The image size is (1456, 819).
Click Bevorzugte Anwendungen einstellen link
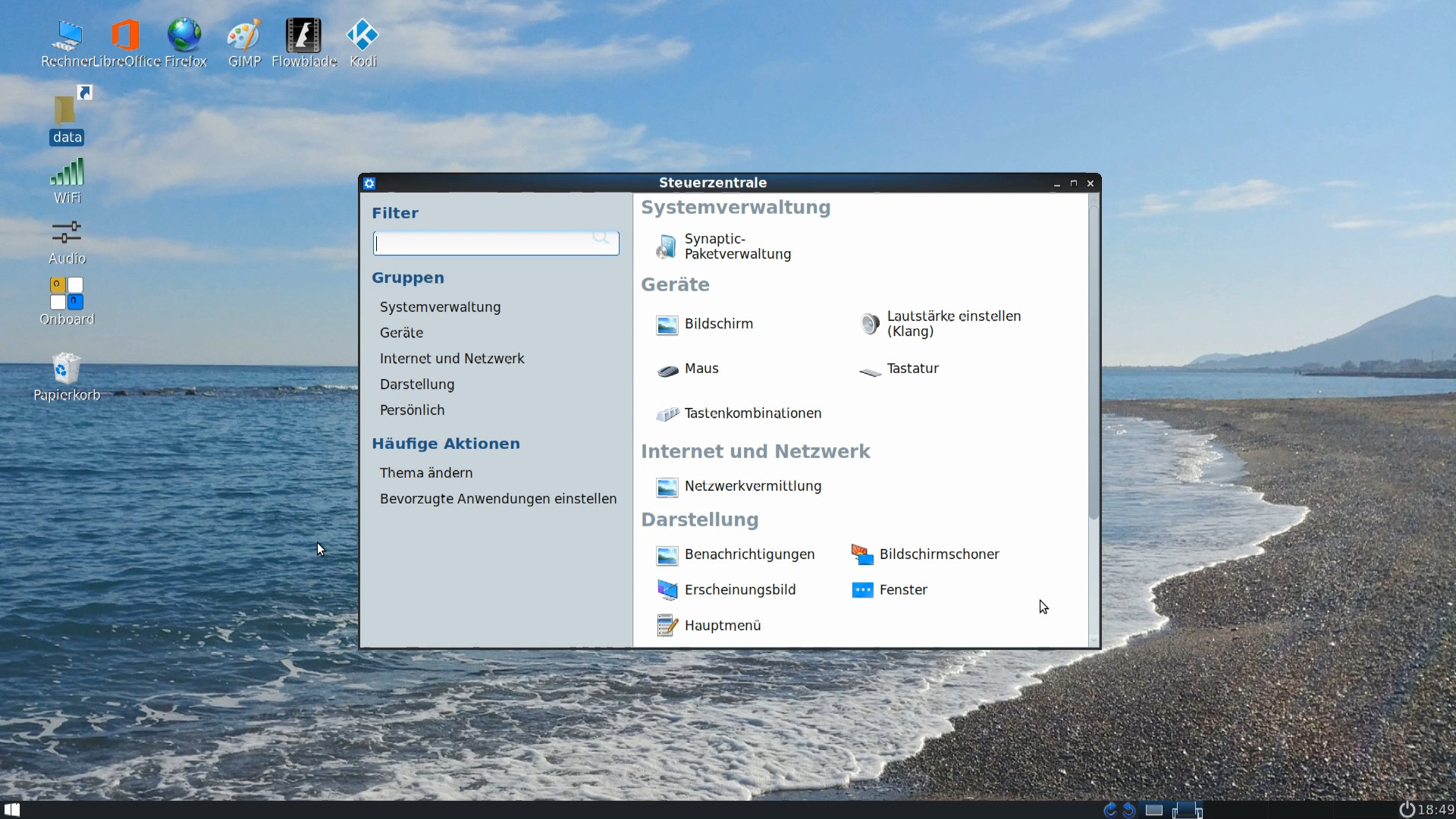[x=497, y=499]
